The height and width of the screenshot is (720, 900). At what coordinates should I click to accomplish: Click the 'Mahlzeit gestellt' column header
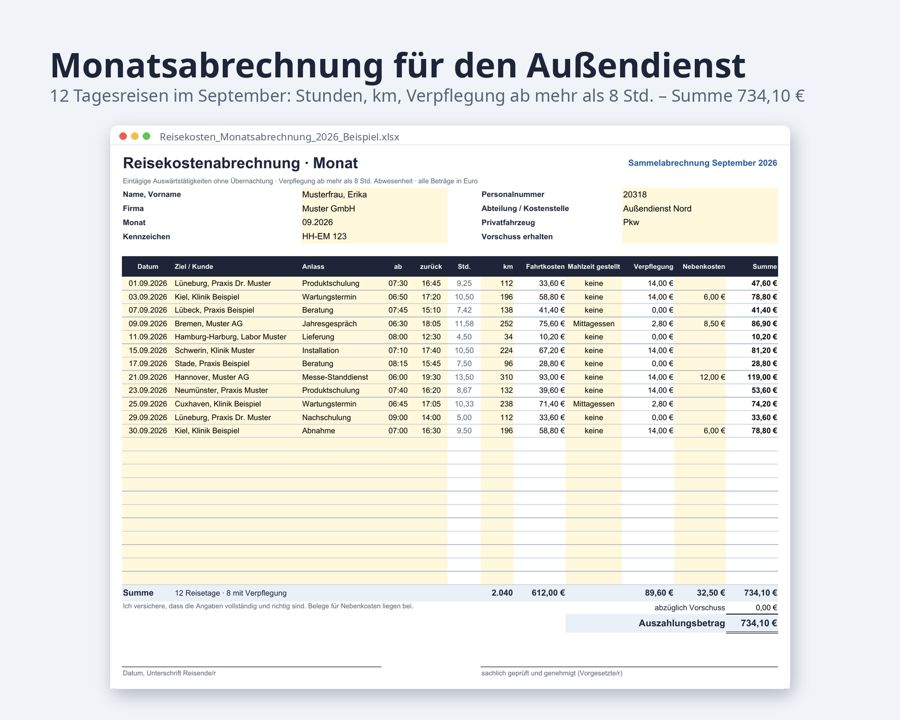pos(593,266)
